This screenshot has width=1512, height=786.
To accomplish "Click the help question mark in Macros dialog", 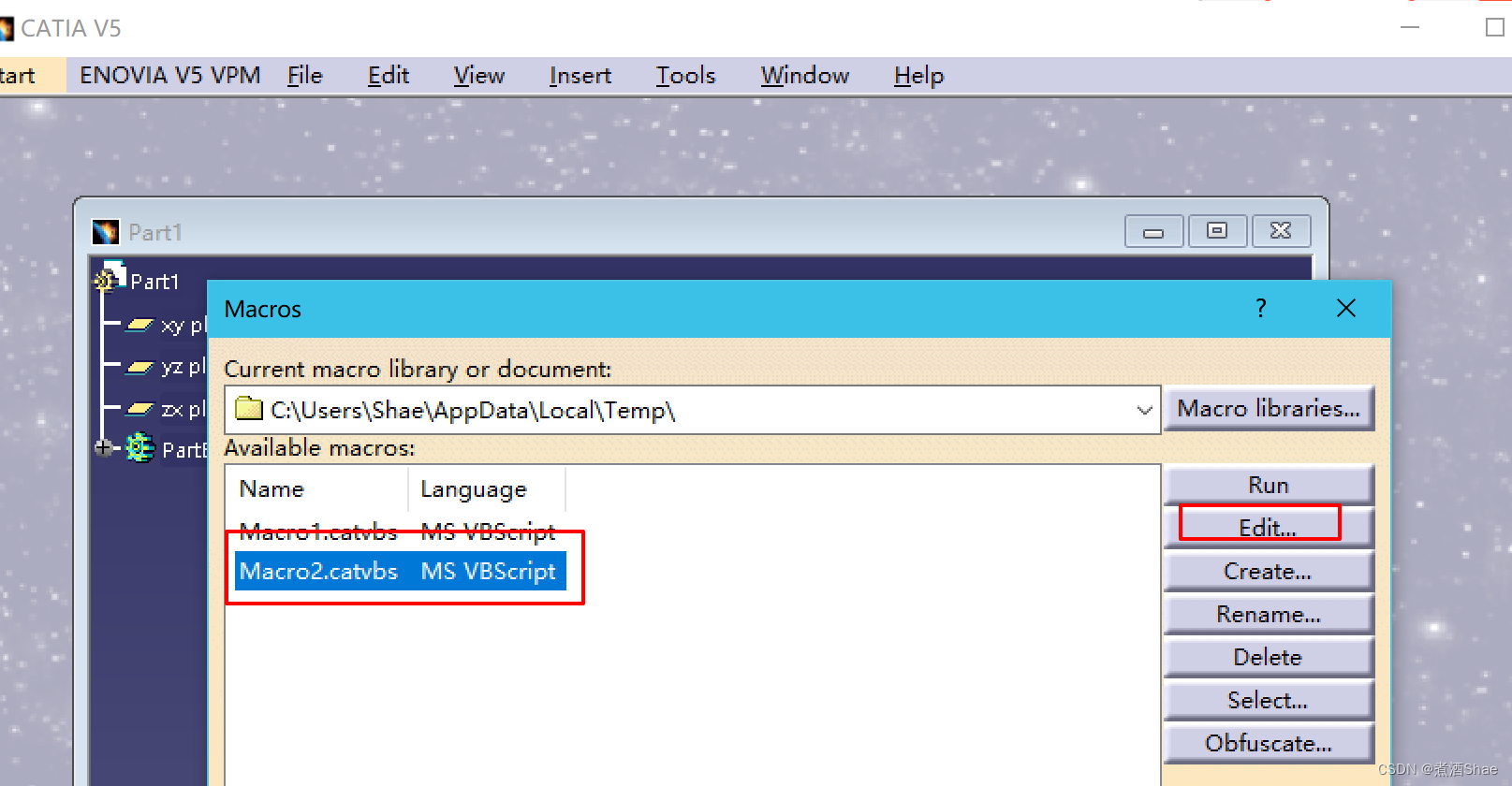I will click(1261, 308).
